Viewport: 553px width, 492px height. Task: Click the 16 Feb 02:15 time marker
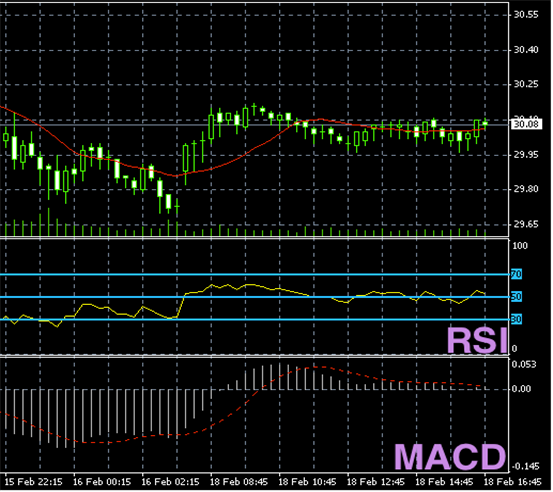(171, 482)
